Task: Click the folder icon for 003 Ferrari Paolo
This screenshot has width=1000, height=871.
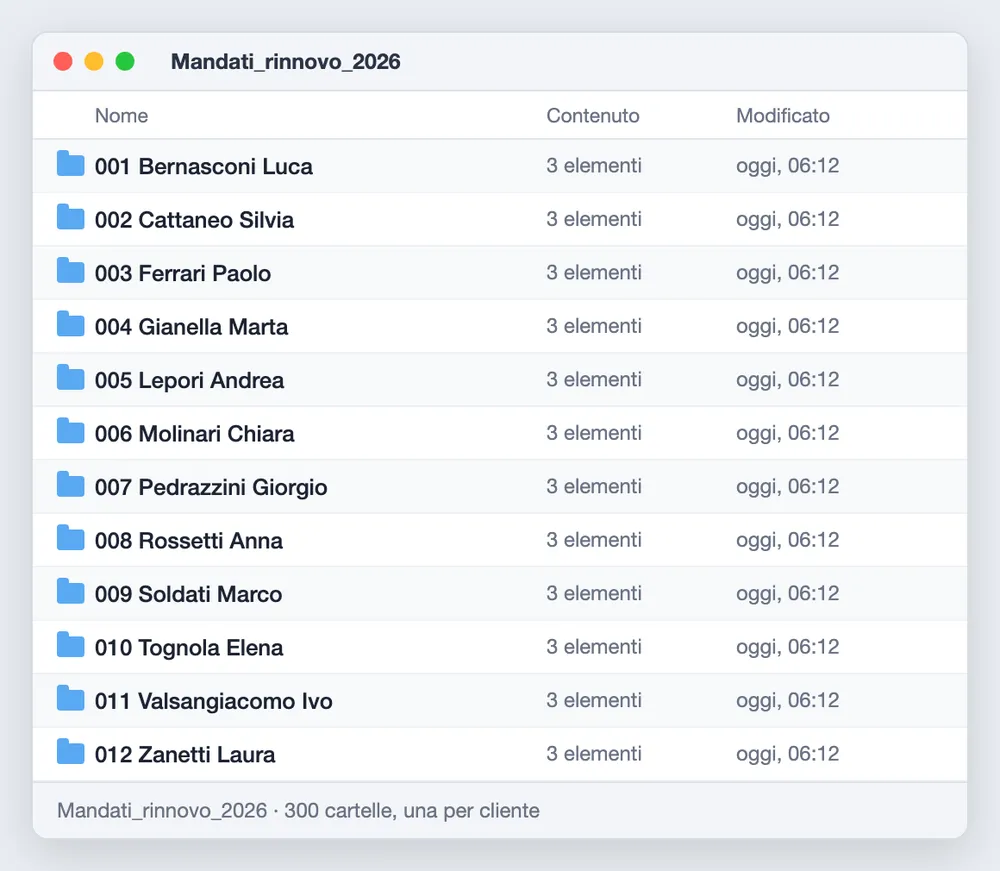Action: coord(70,271)
